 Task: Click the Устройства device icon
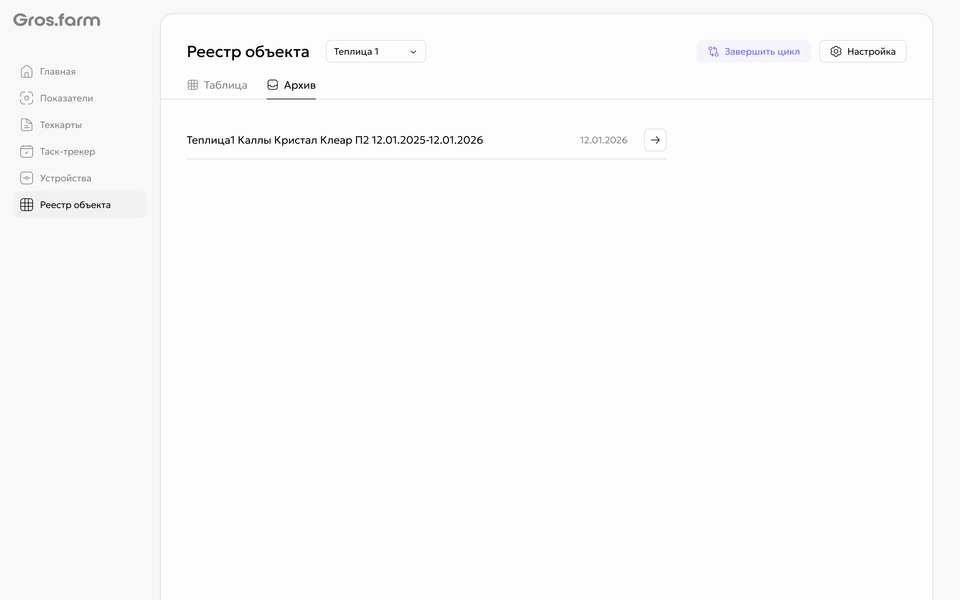[26, 178]
